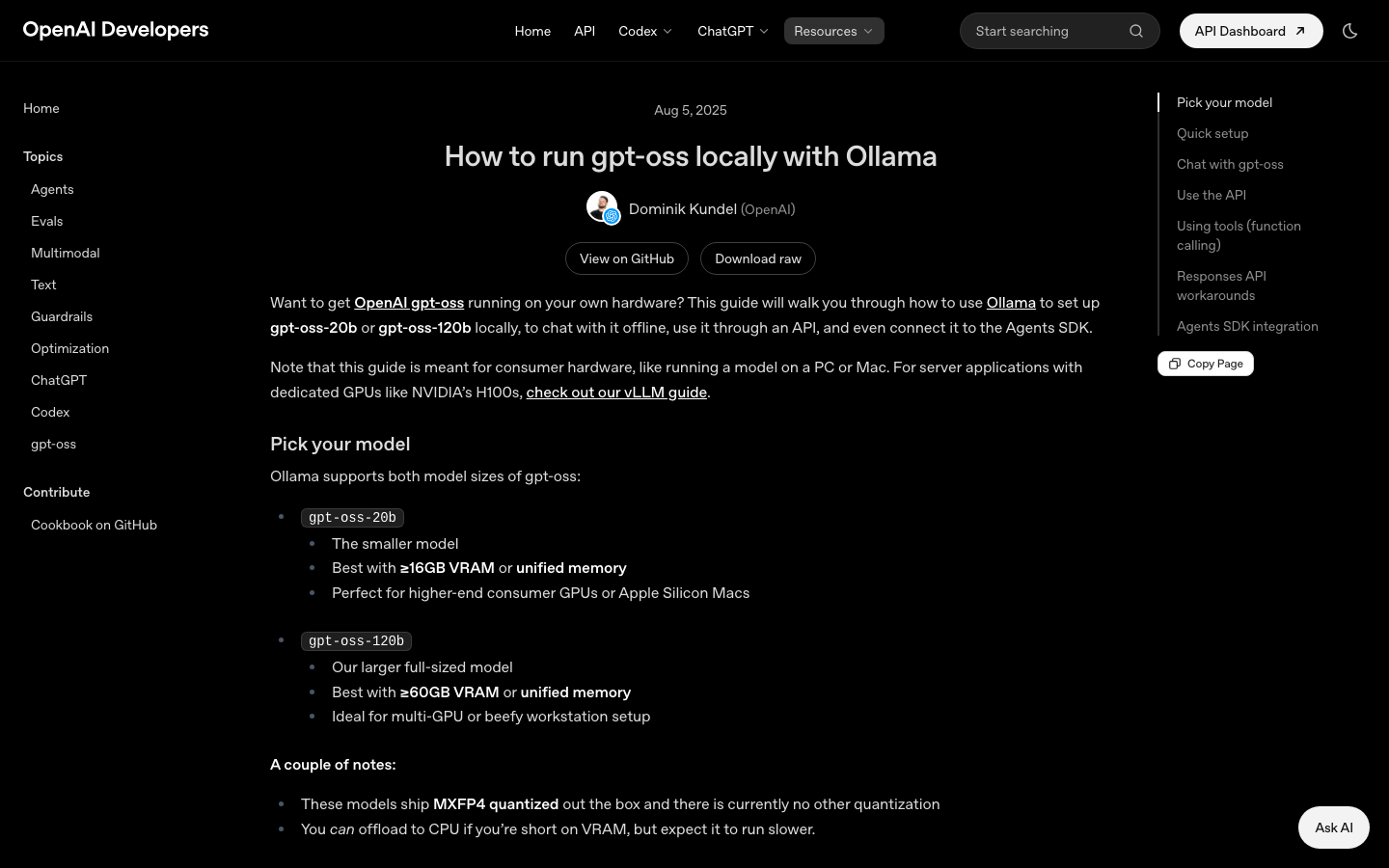Click the View on GitHub button

[627, 258]
